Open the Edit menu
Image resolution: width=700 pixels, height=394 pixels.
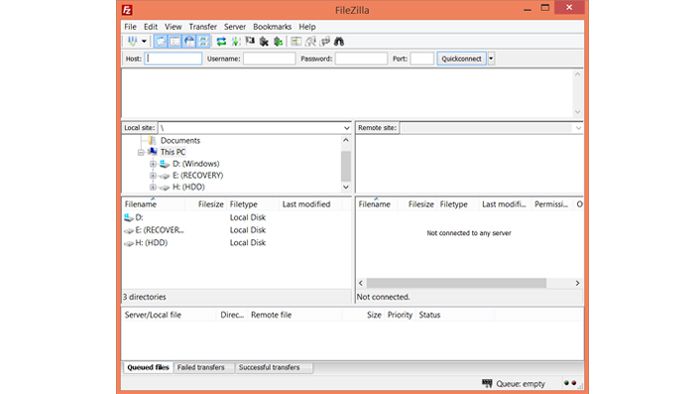[150, 27]
